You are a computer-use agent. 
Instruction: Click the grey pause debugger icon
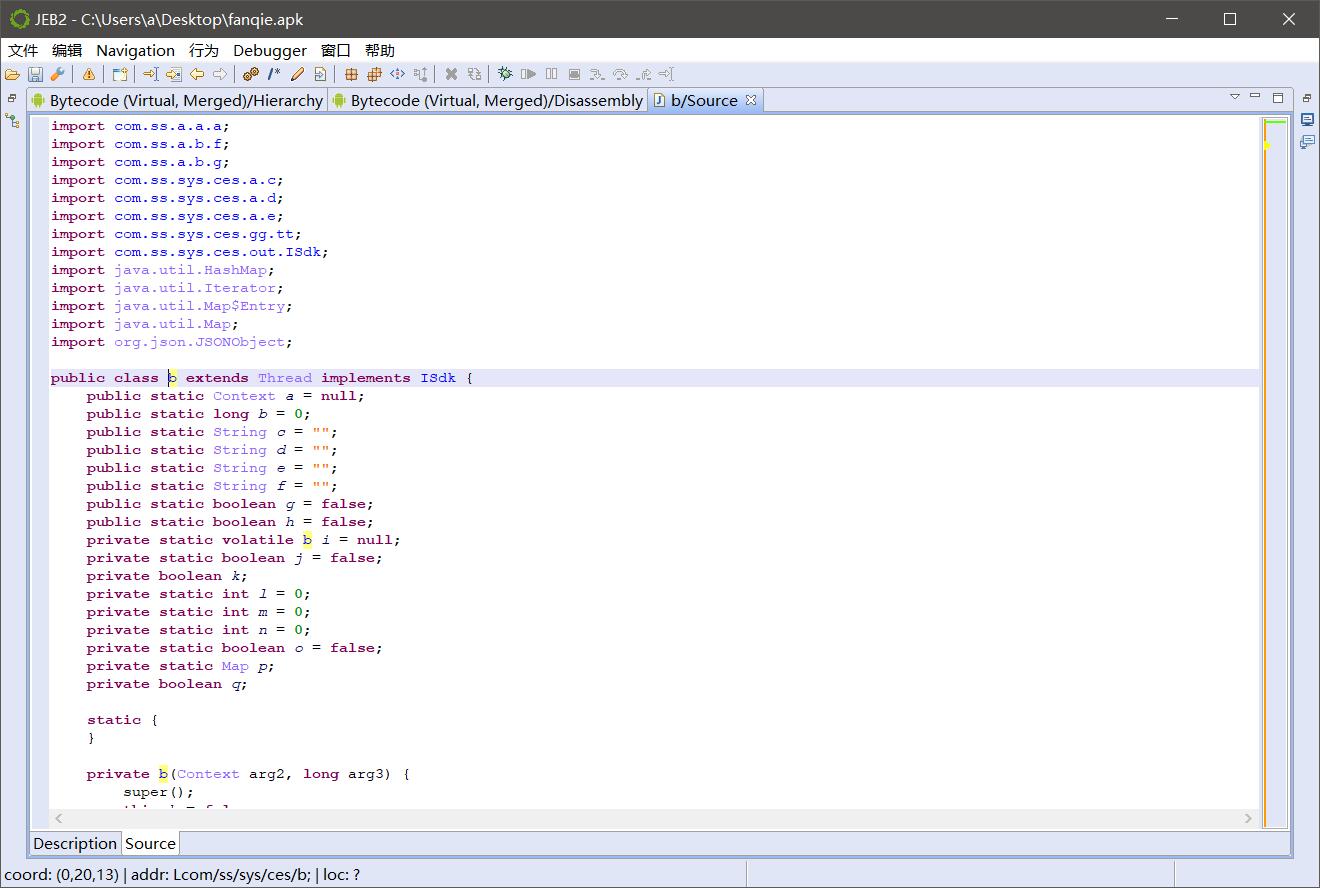551,74
